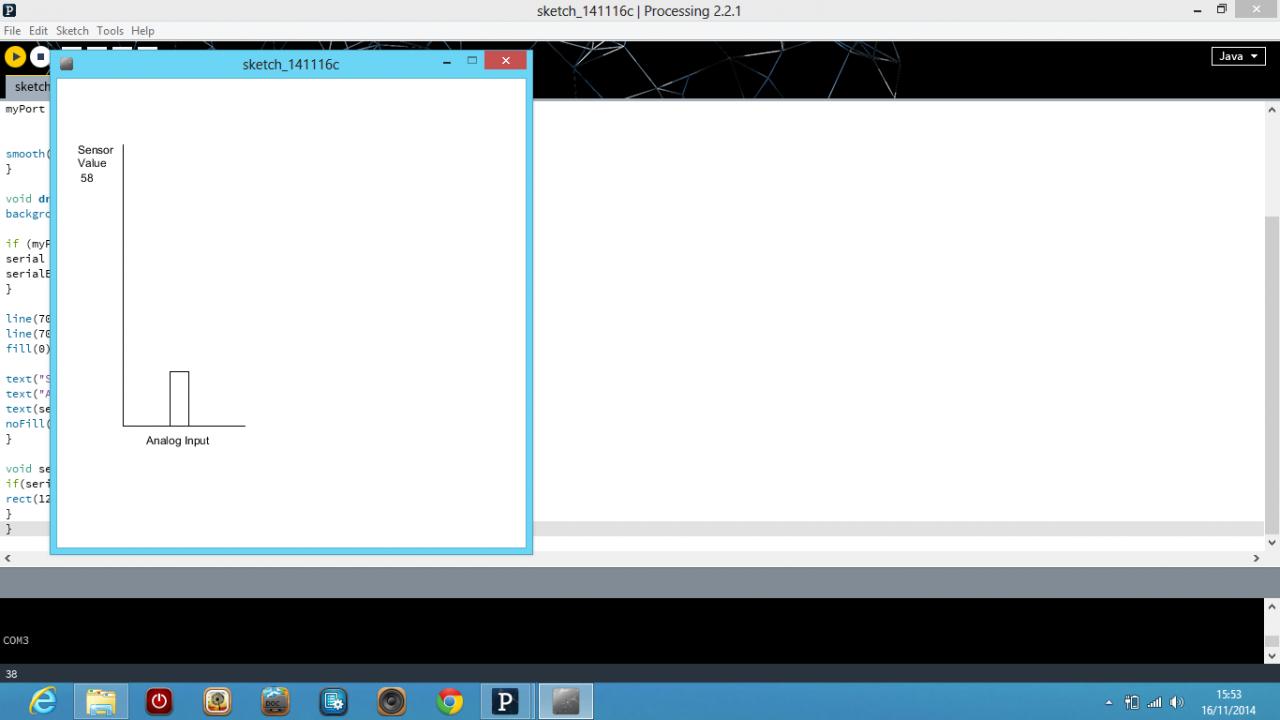Image resolution: width=1280 pixels, height=720 pixels.
Task: Select the sketch tab in the editor
Action: pos(28,87)
